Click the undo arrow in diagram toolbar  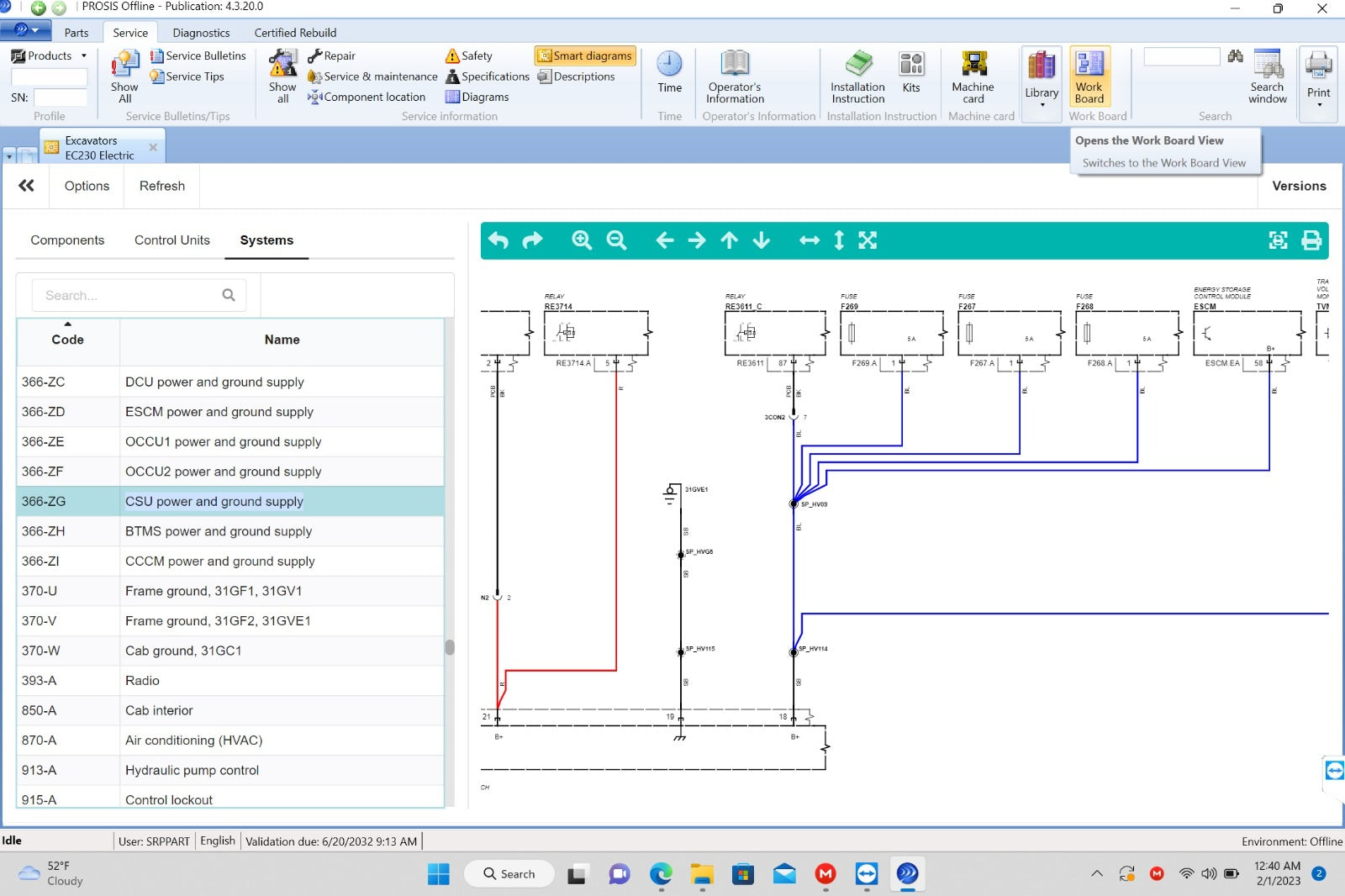[498, 240]
